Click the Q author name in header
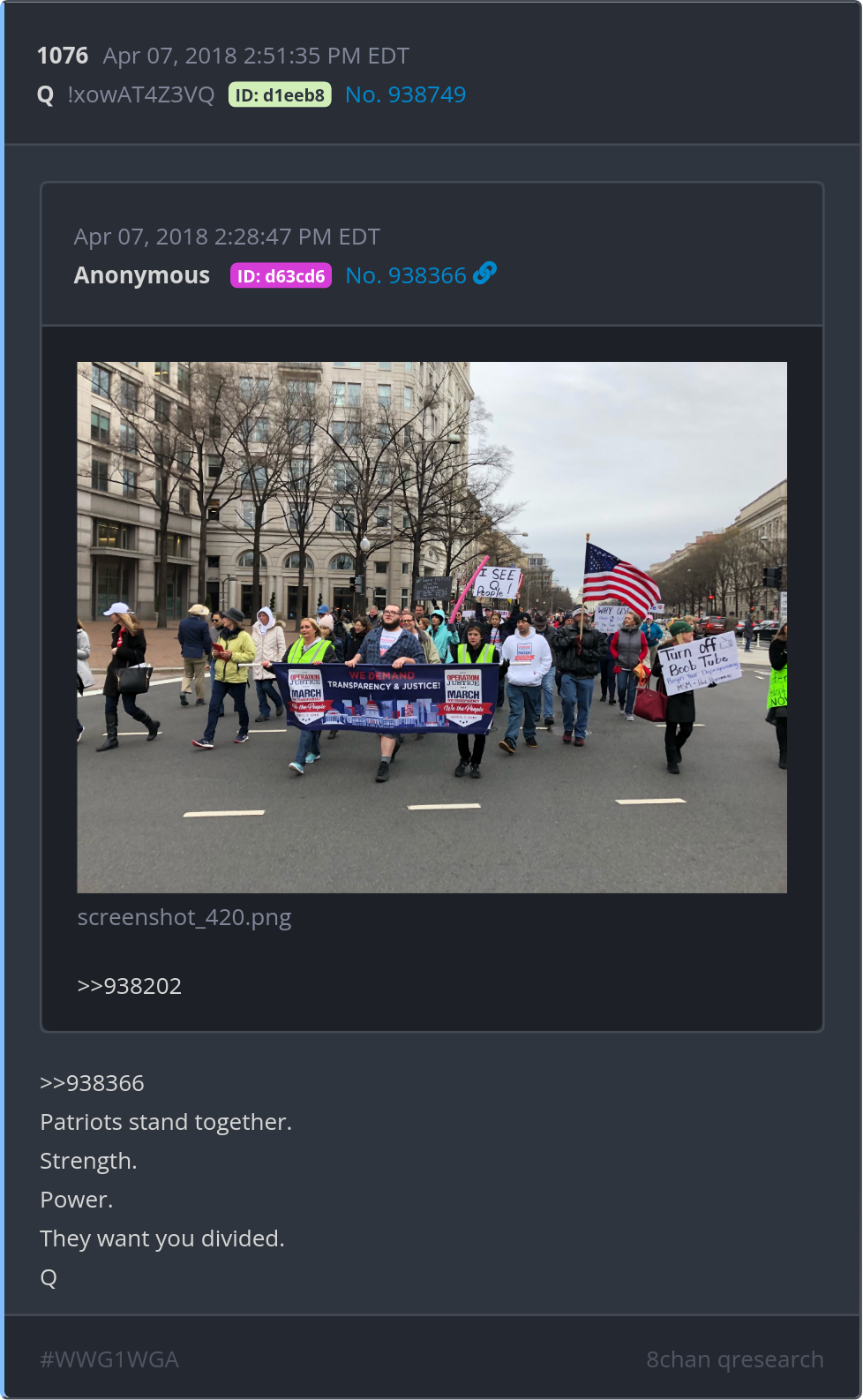This screenshot has width=863, height=1400. pyautogui.click(x=46, y=95)
